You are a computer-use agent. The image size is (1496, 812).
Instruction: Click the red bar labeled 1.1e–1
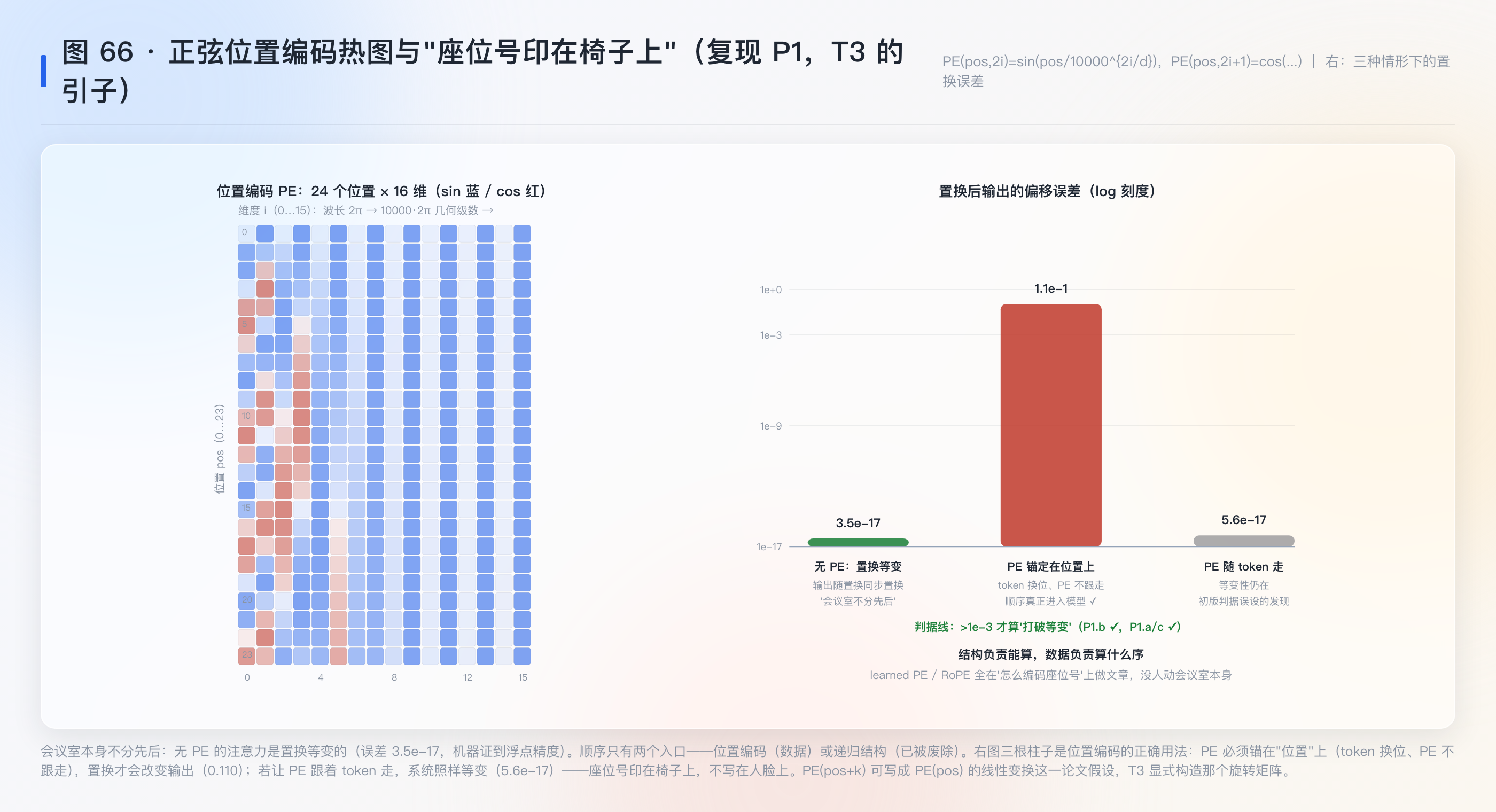pos(1050,425)
